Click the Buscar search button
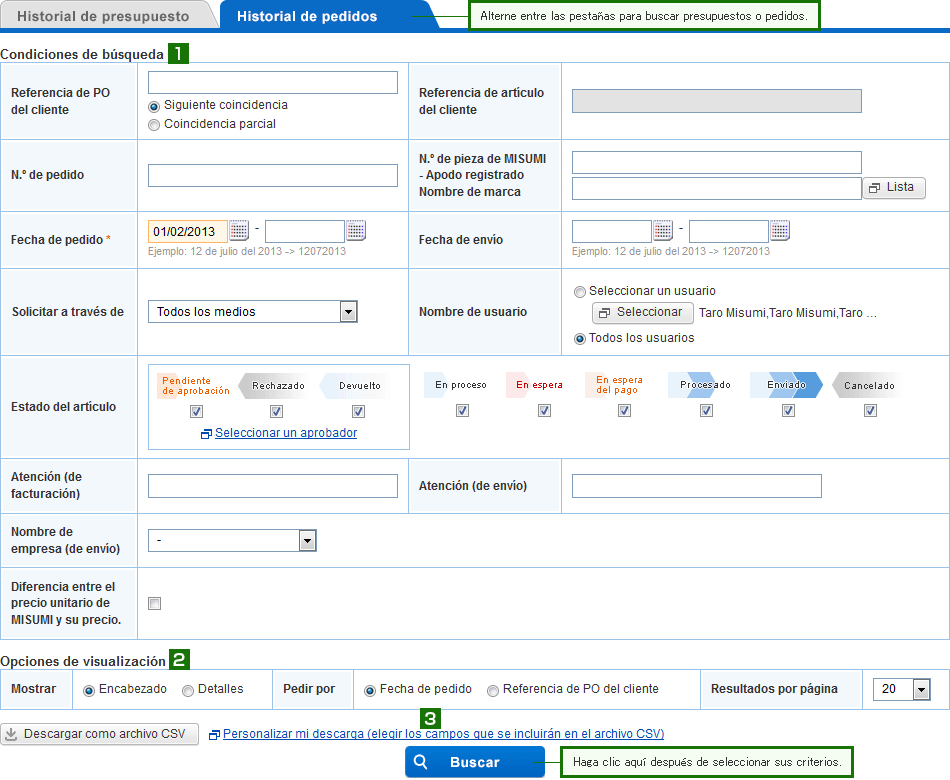This screenshot has height=780, width=950. (x=475, y=762)
